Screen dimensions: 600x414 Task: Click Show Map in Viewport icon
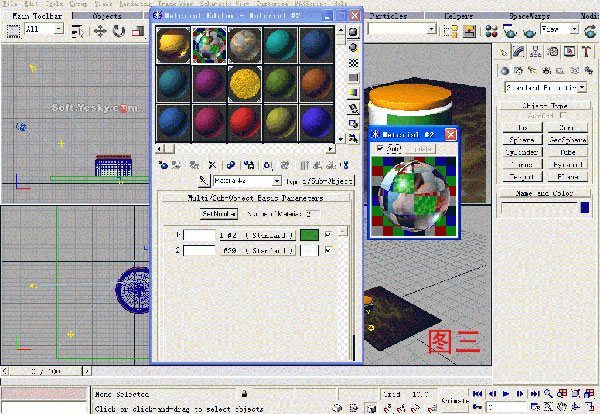point(285,165)
